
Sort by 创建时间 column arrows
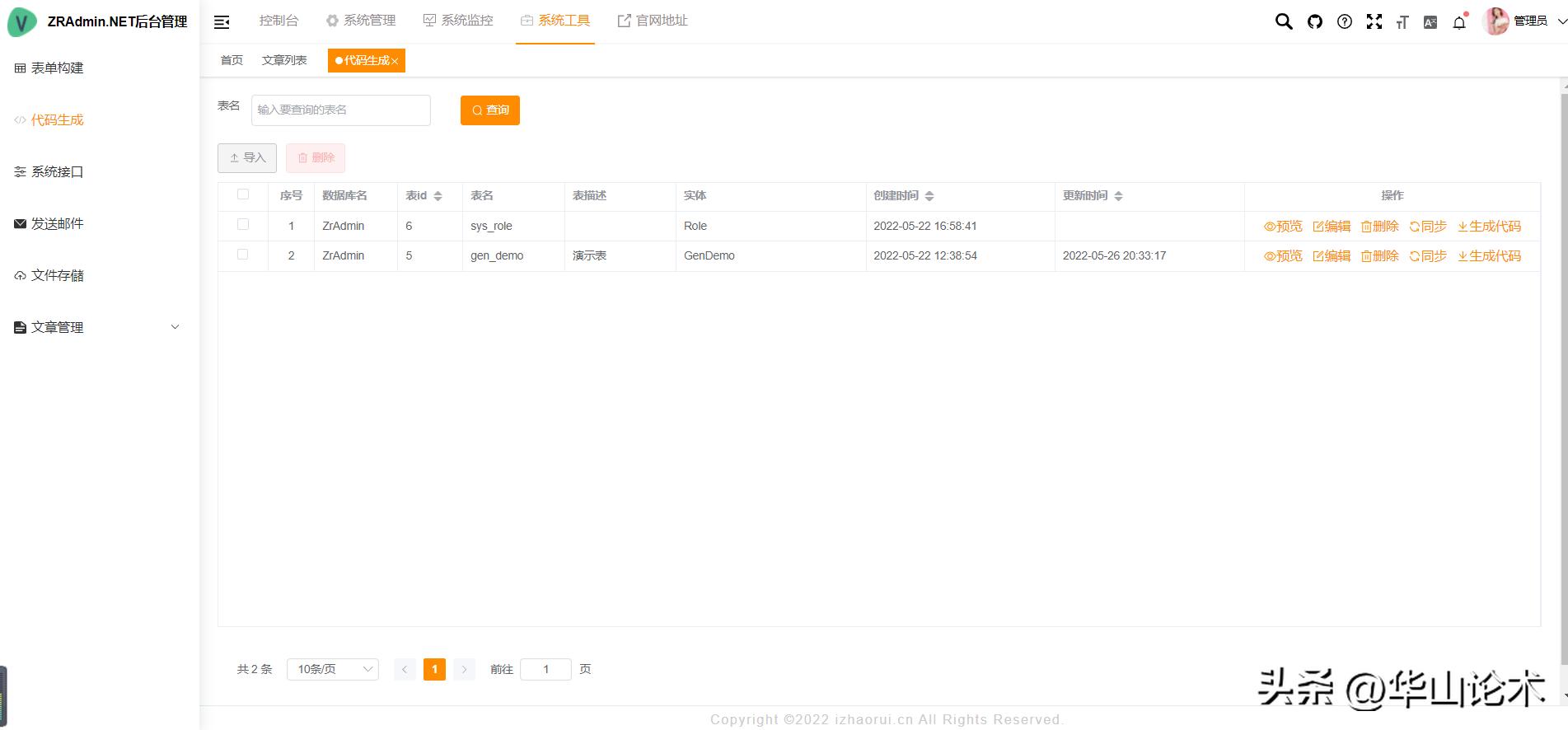[x=929, y=196]
